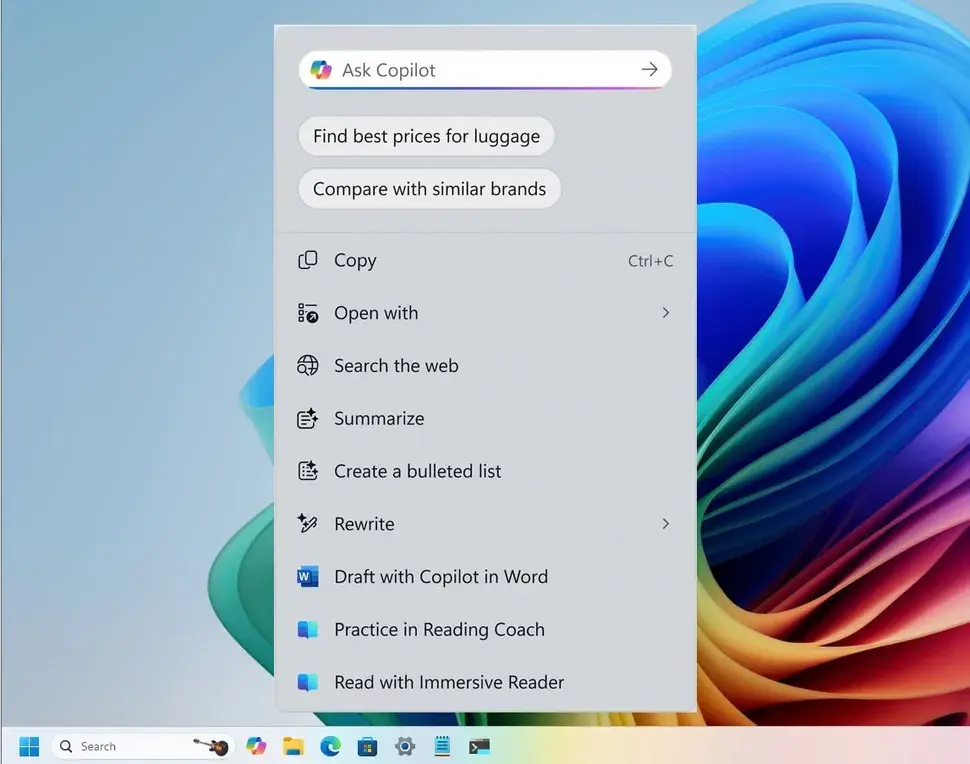Click the Search the web globe icon
This screenshot has width=970, height=764.
pyautogui.click(x=307, y=366)
